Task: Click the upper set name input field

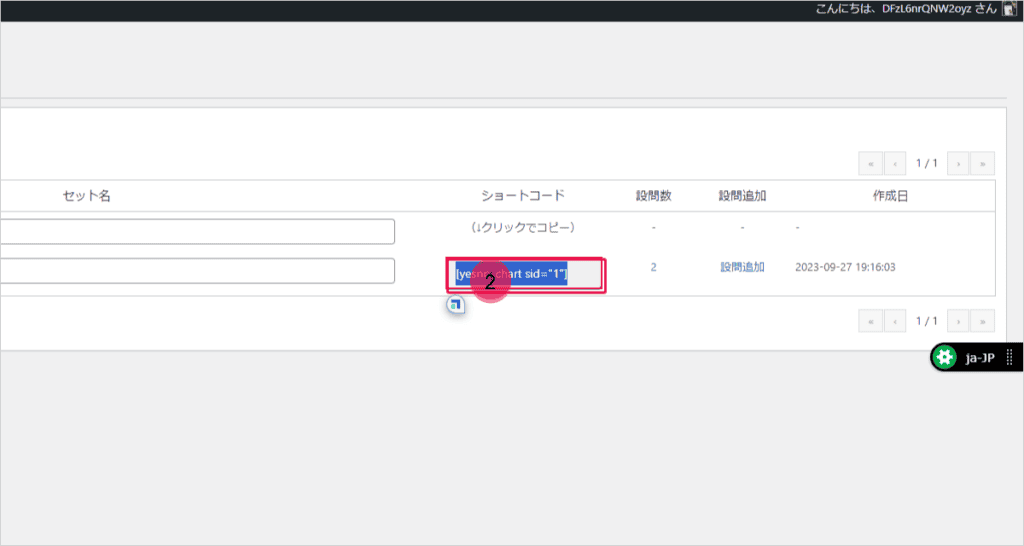Action: click(x=197, y=231)
